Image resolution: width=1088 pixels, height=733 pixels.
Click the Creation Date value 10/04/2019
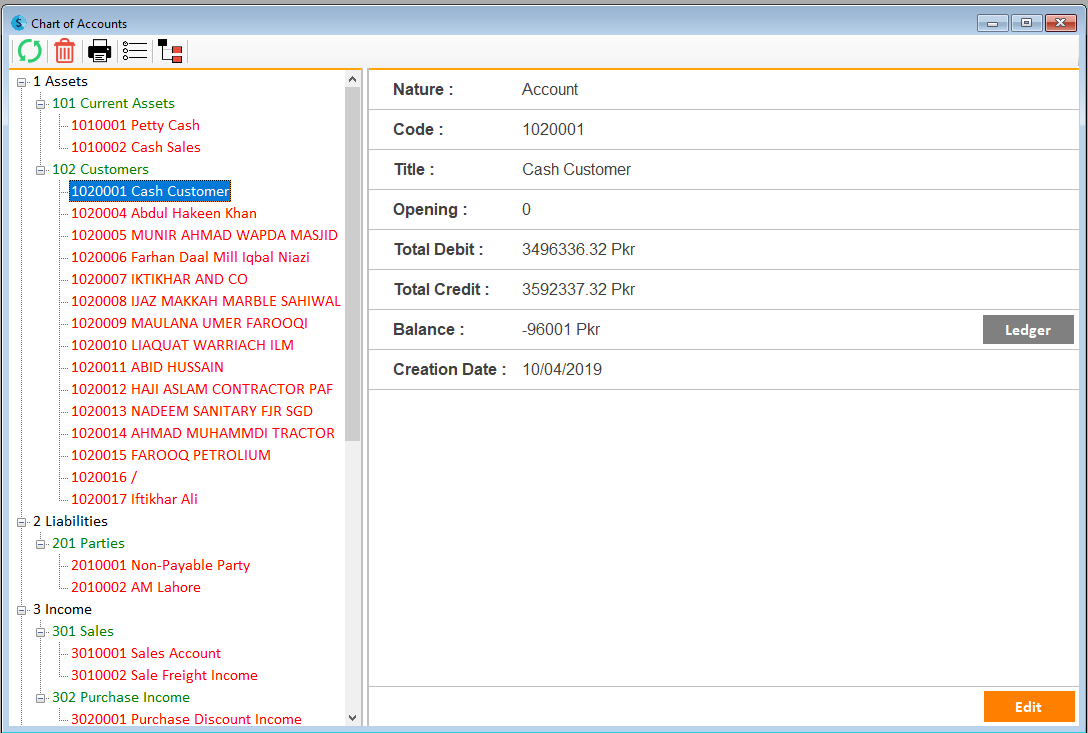pyautogui.click(x=562, y=369)
